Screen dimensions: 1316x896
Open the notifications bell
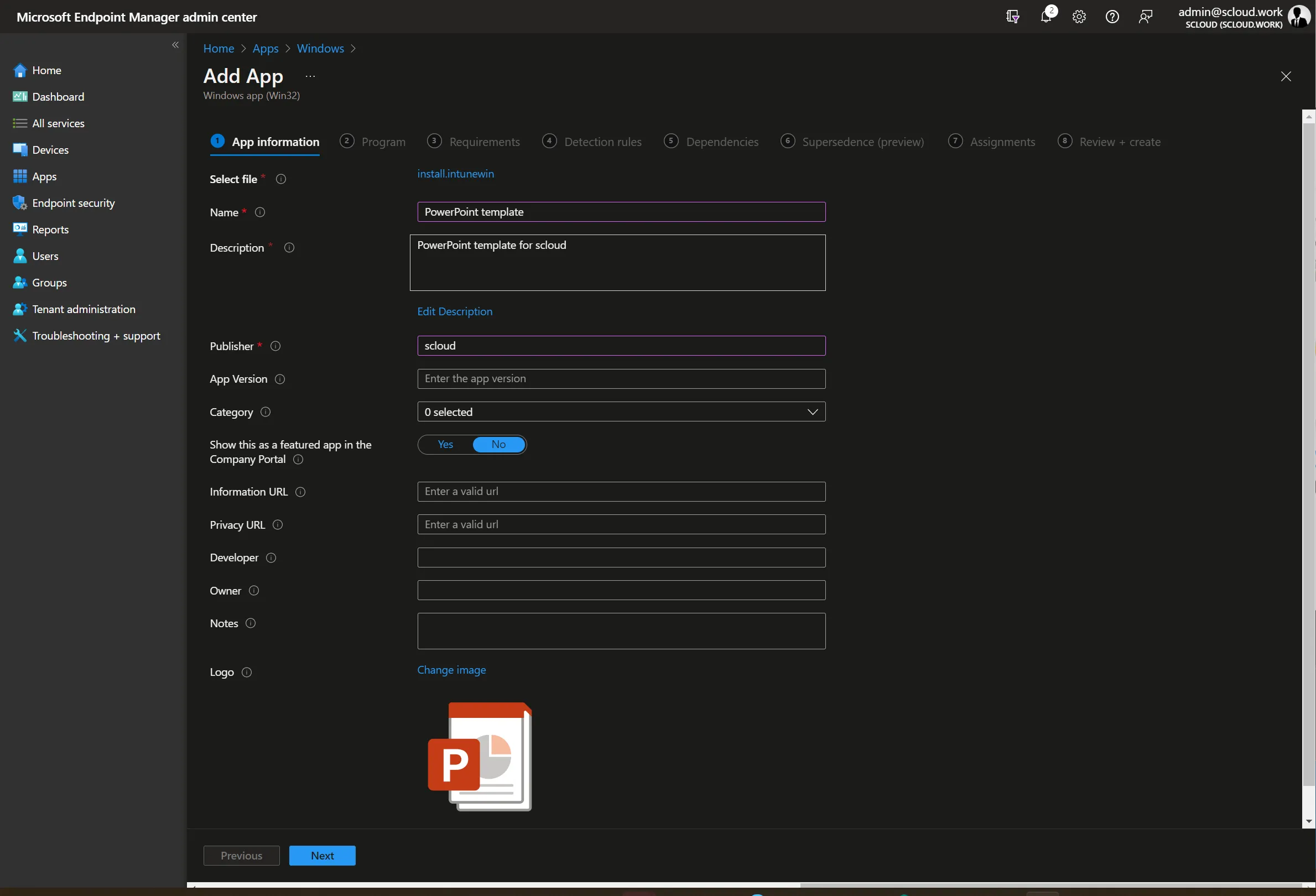pyautogui.click(x=1047, y=17)
